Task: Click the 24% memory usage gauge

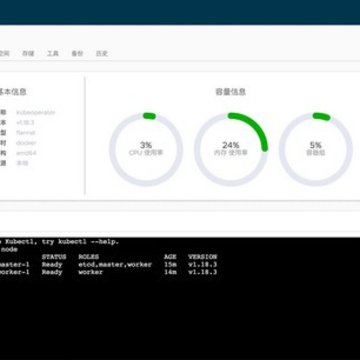Action: (x=231, y=149)
